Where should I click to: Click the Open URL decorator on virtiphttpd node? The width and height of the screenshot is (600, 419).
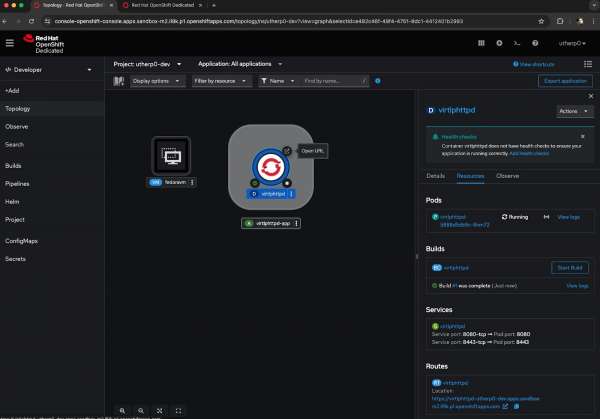[x=287, y=151]
